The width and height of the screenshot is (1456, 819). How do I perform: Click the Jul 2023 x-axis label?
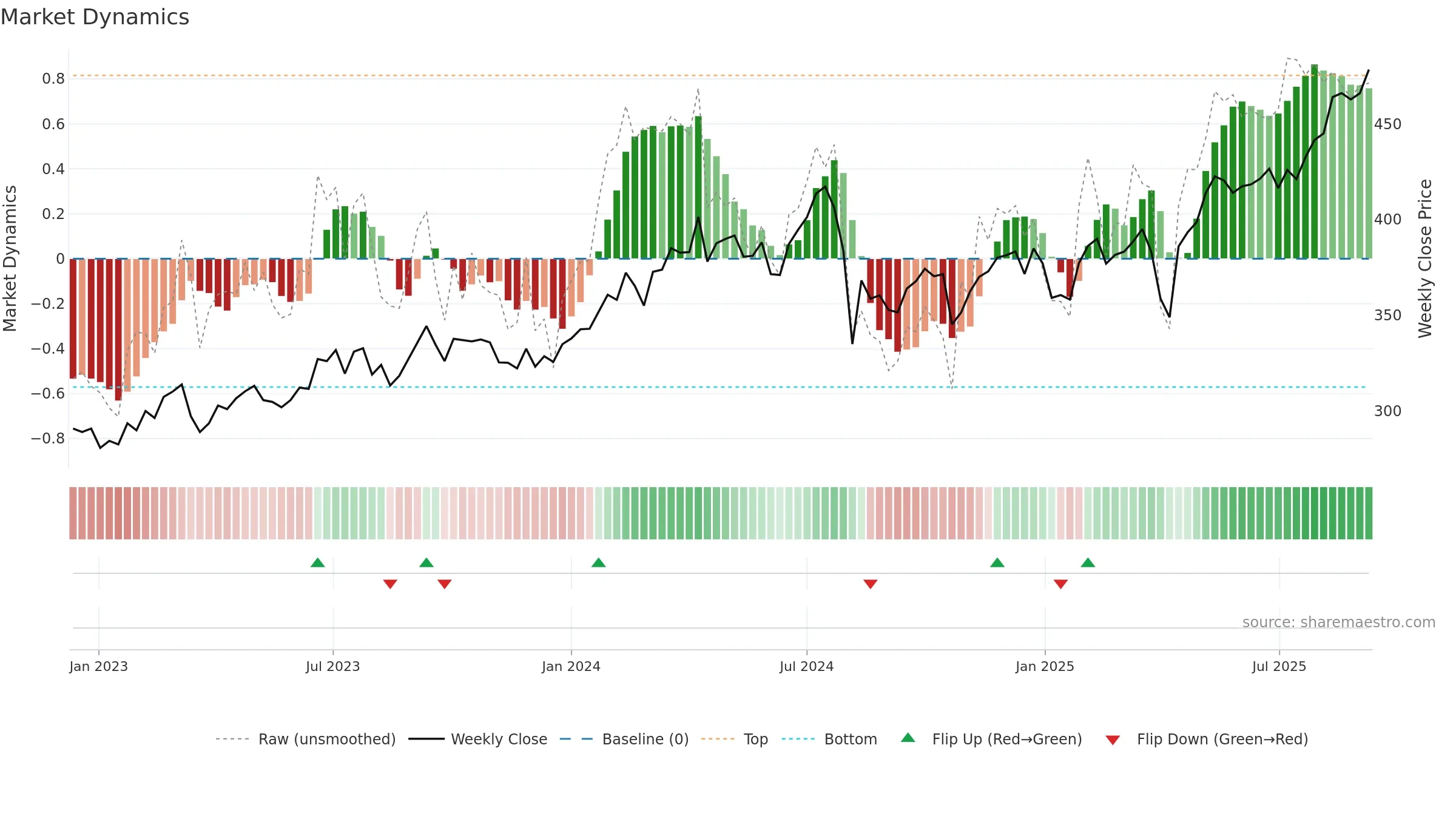(333, 666)
